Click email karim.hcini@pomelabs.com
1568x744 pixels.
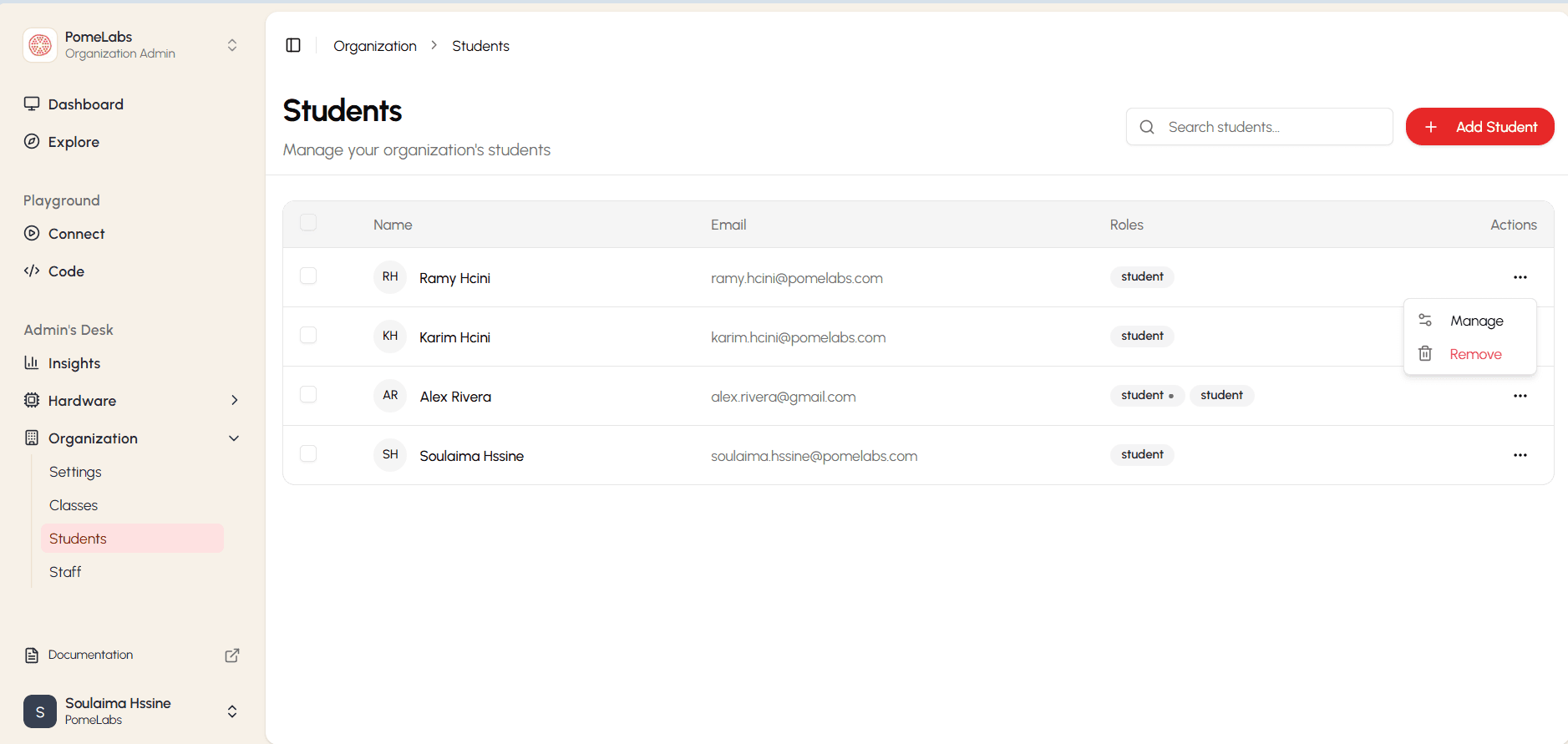point(798,337)
